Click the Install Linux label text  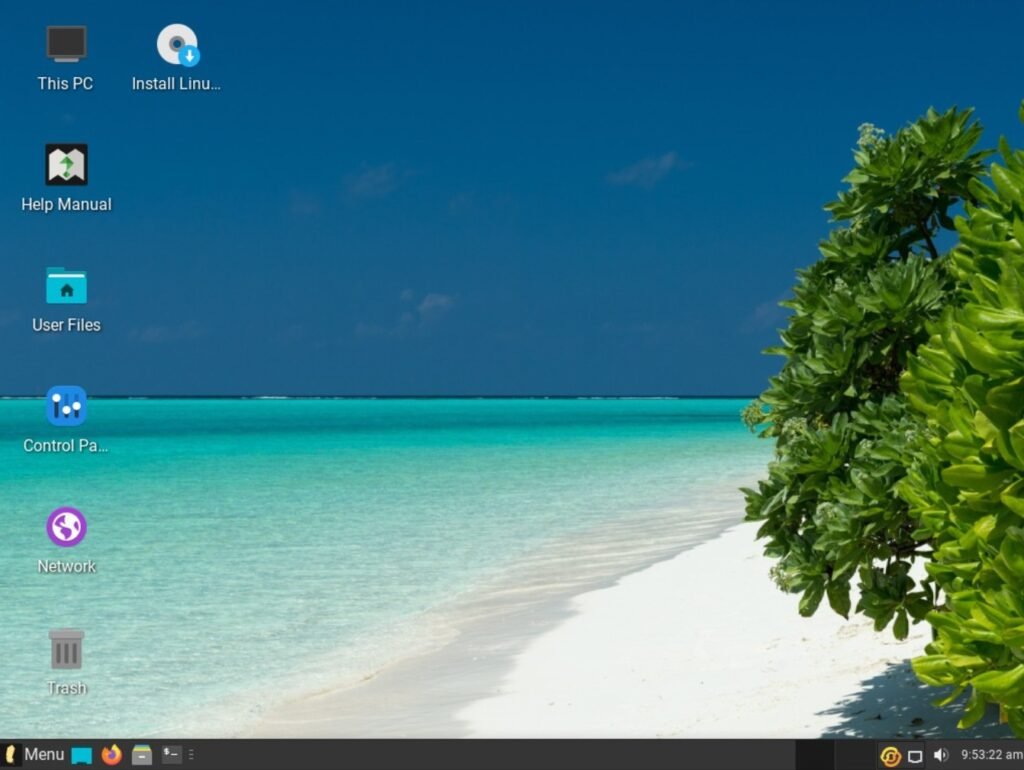(x=176, y=84)
